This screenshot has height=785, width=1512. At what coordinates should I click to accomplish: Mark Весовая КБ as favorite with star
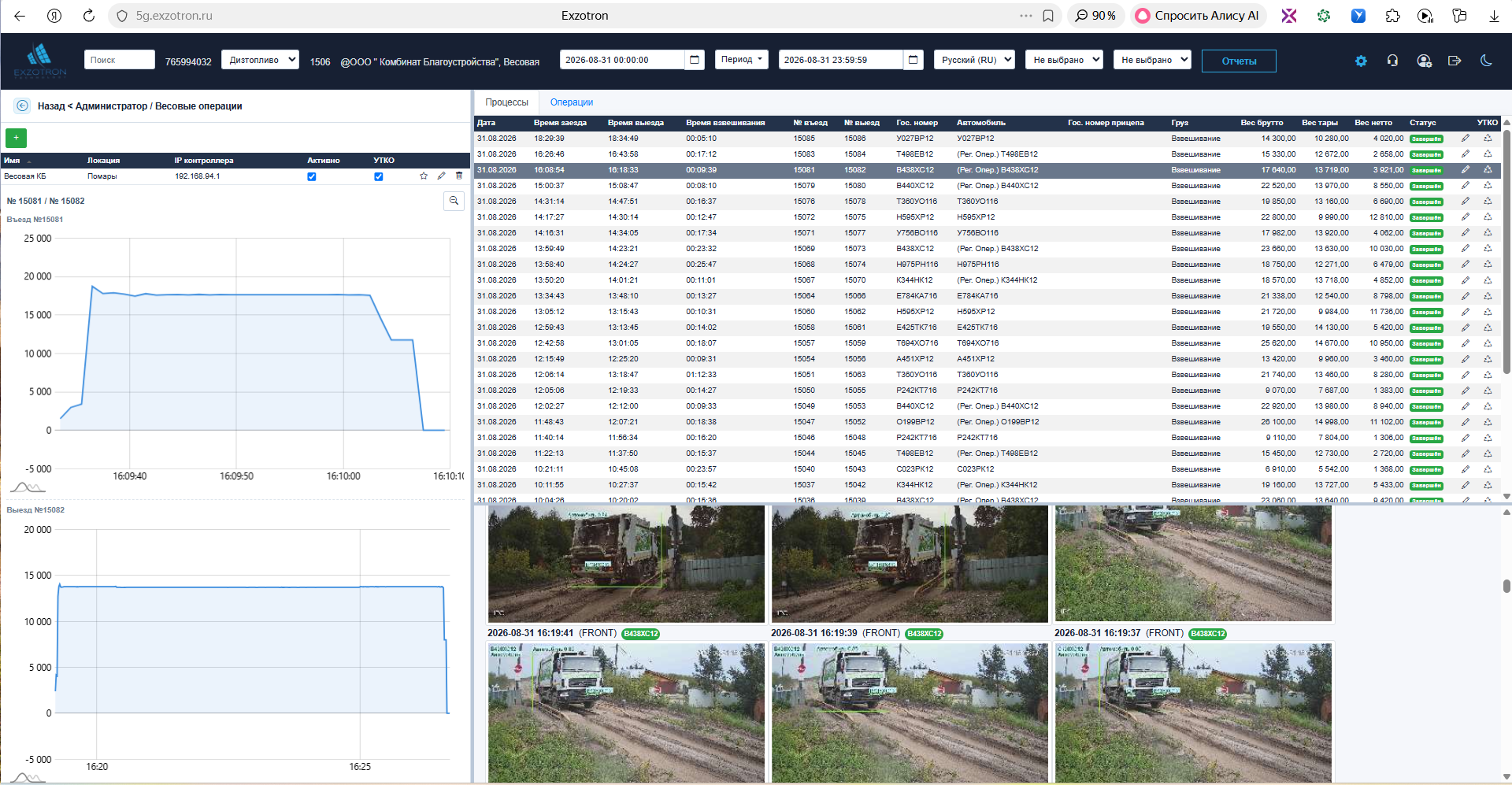[x=424, y=176]
